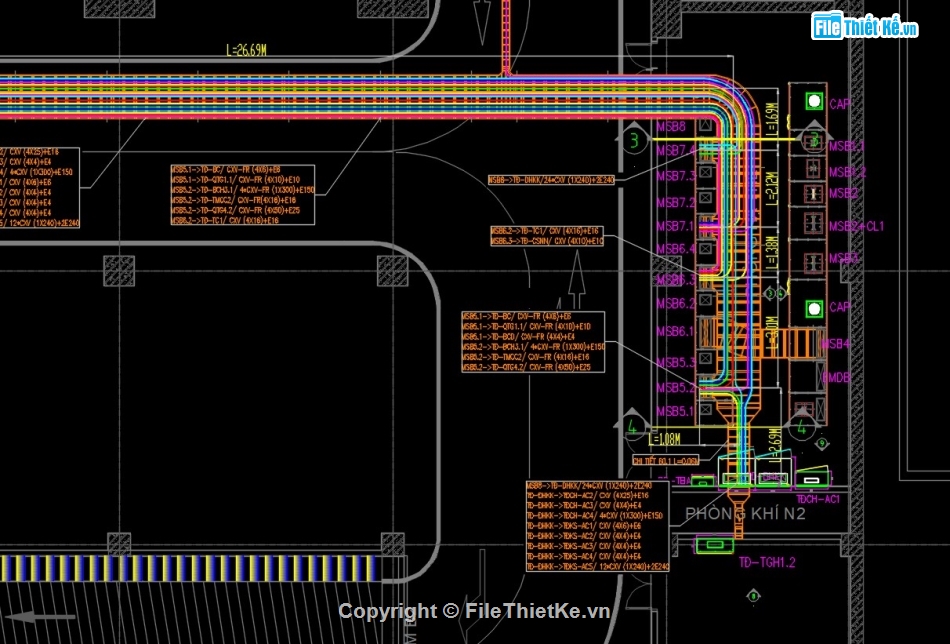Image resolution: width=950 pixels, height=644 pixels.
Task: Select the MSB6.1 panel label
Action: pos(675,331)
